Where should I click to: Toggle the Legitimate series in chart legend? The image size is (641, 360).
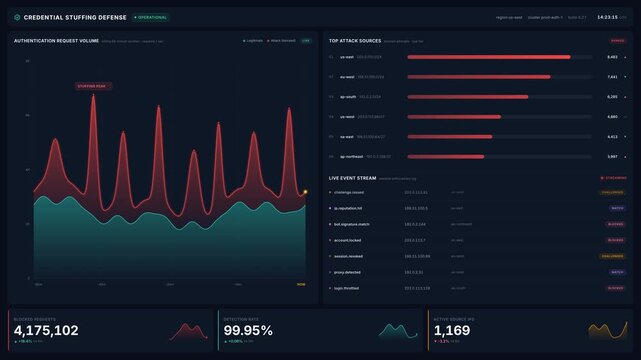click(253, 41)
